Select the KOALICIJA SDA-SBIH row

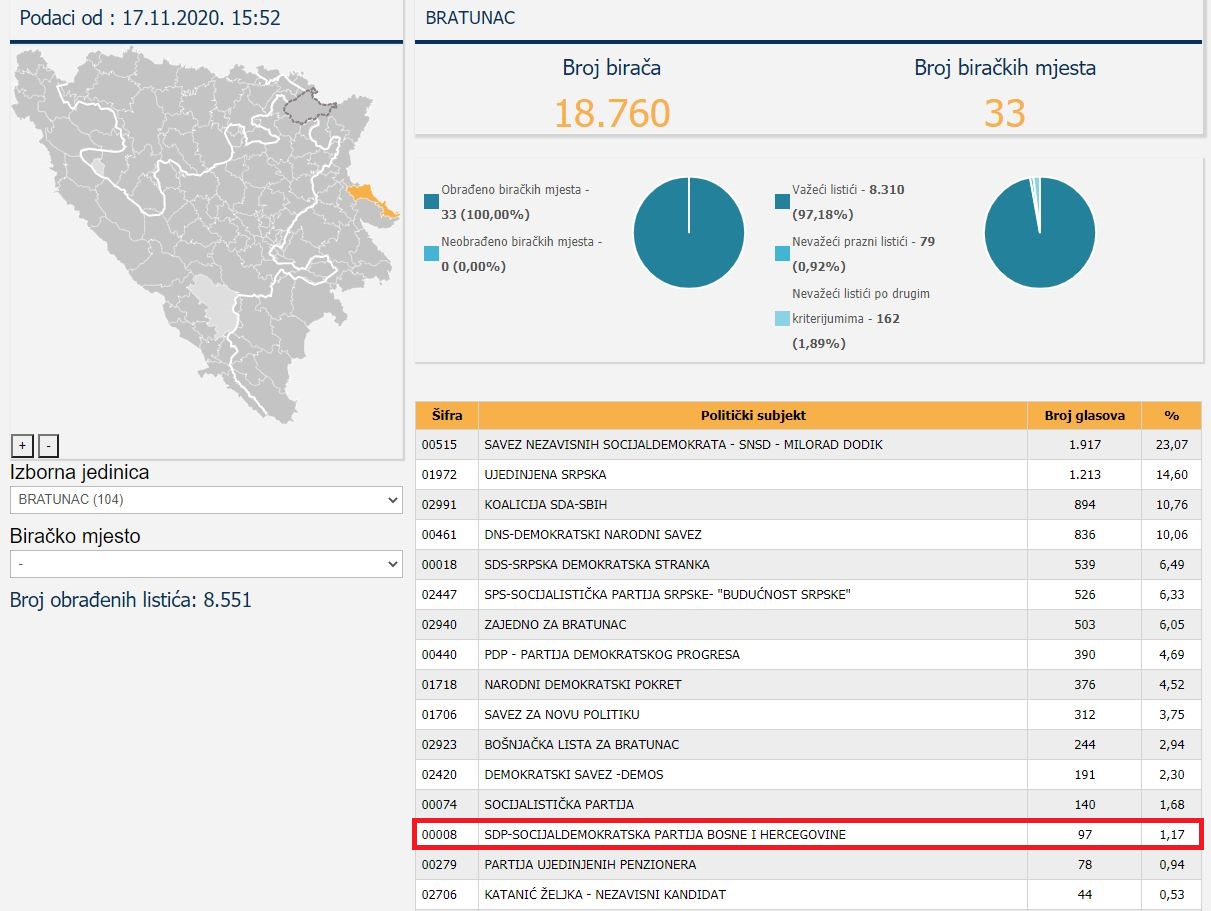pyautogui.click(x=539, y=504)
